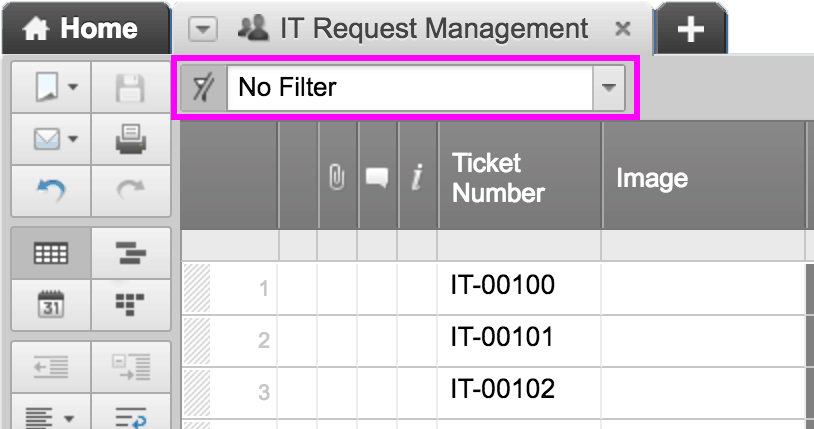Click the Redo arrow icon
The height and width of the screenshot is (429, 814).
[x=131, y=190]
